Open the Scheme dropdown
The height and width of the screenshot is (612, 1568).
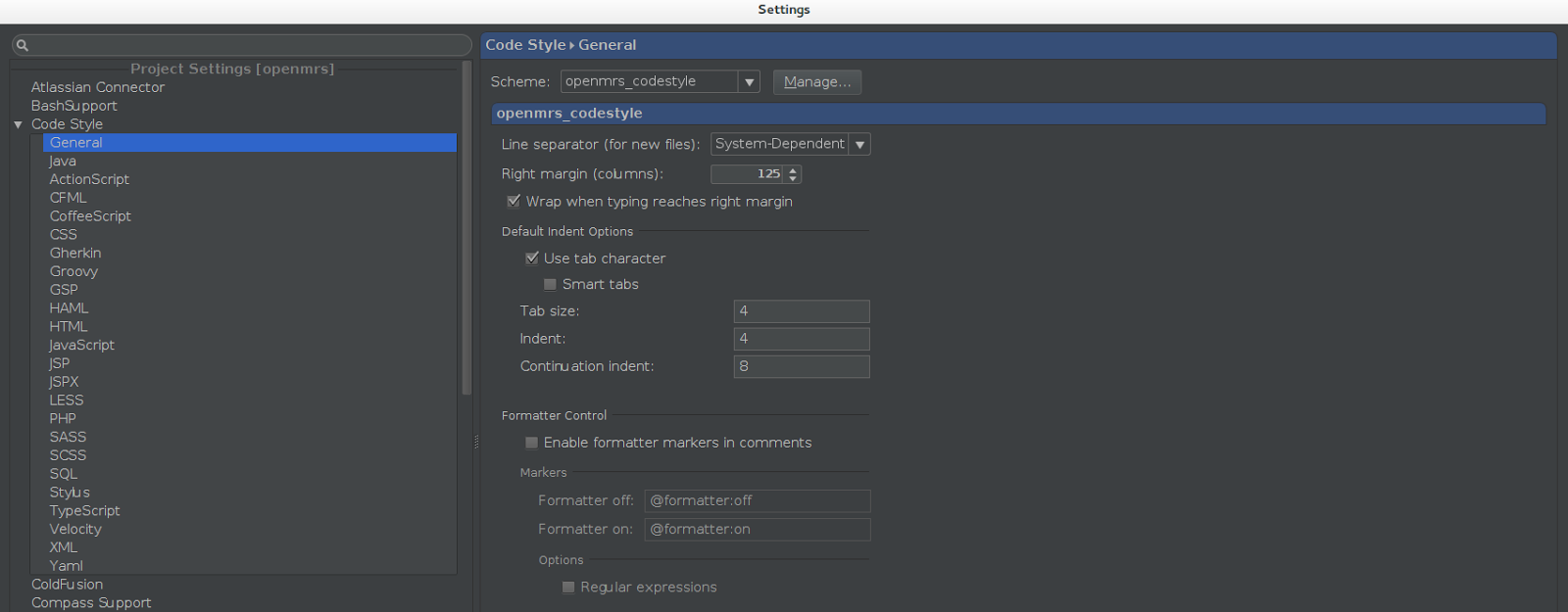(750, 82)
